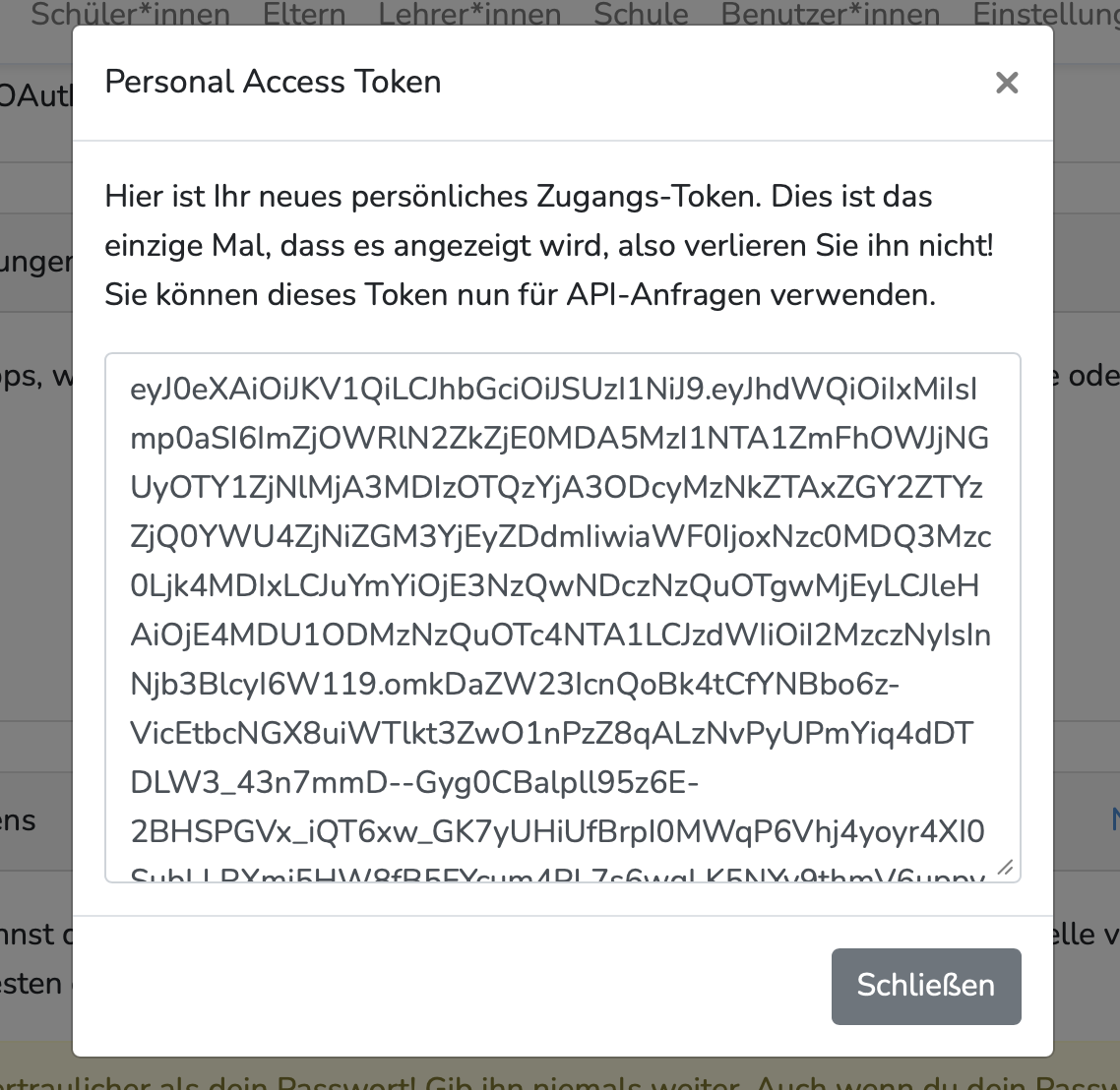The image size is (1120, 1090).
Task: Click the Schließen button
Action: click(925, 986)
